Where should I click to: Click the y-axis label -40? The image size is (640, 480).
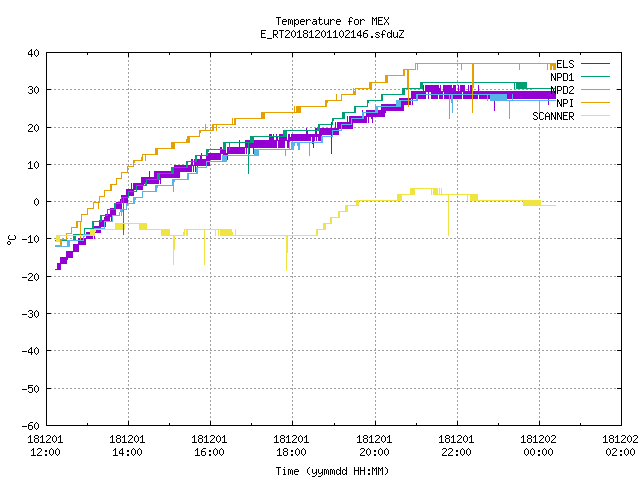31,351
